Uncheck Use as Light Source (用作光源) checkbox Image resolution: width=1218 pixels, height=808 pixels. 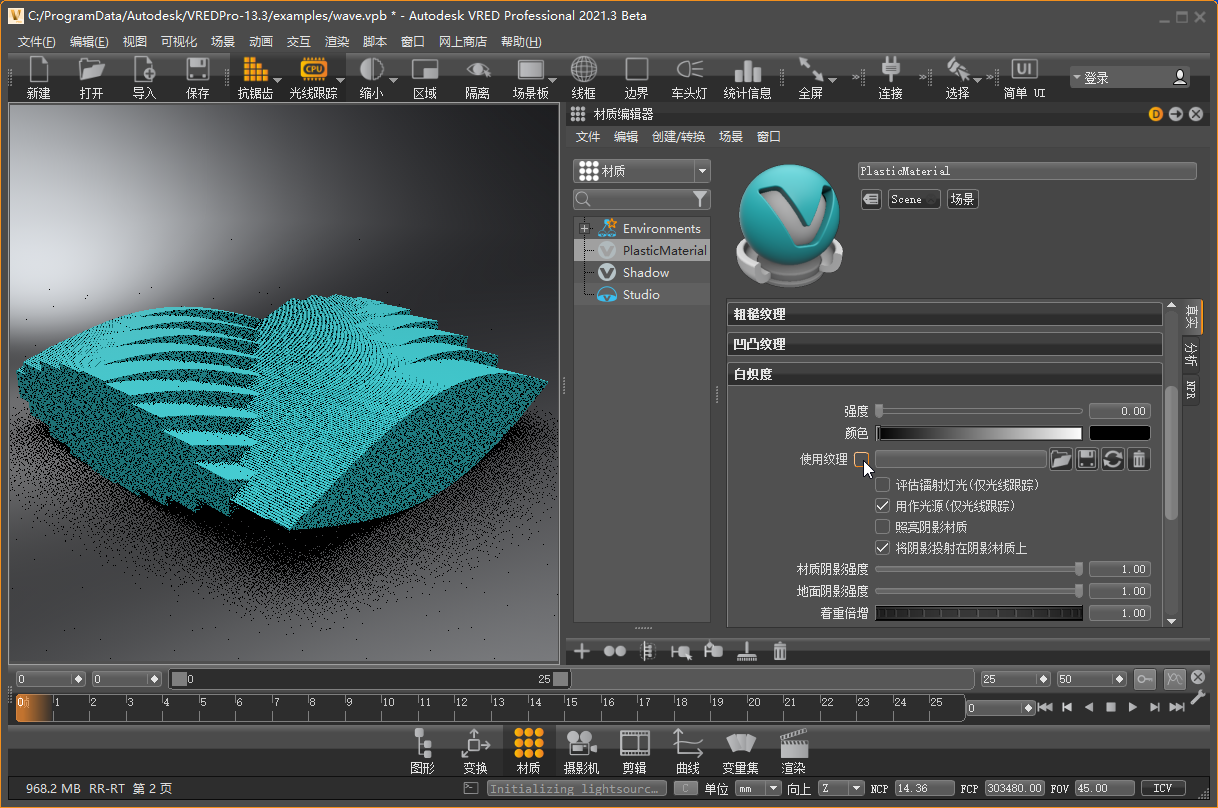[882, 506]
